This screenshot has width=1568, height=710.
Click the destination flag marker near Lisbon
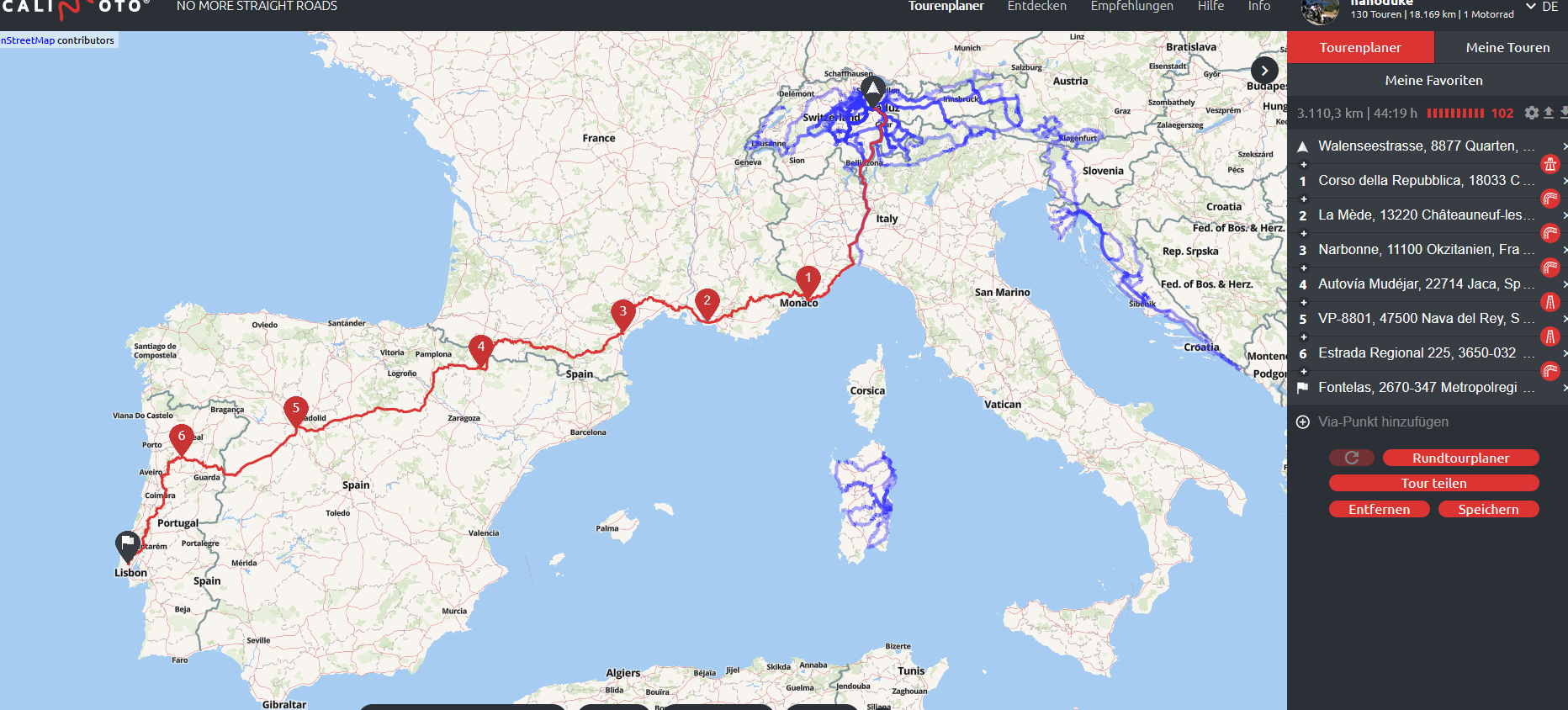tap(127, 545)
